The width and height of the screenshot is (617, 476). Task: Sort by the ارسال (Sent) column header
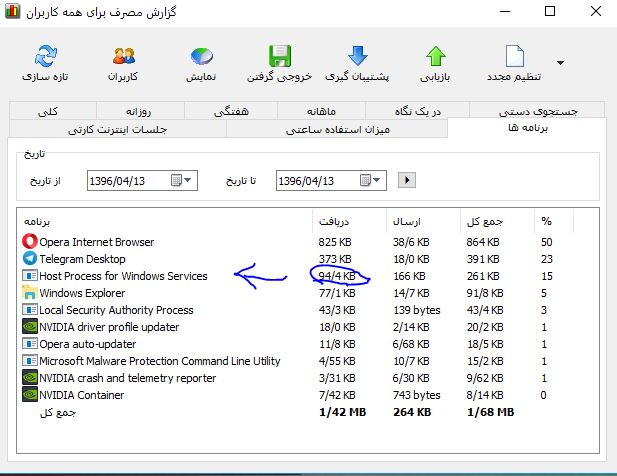click(x=423, y=221)
